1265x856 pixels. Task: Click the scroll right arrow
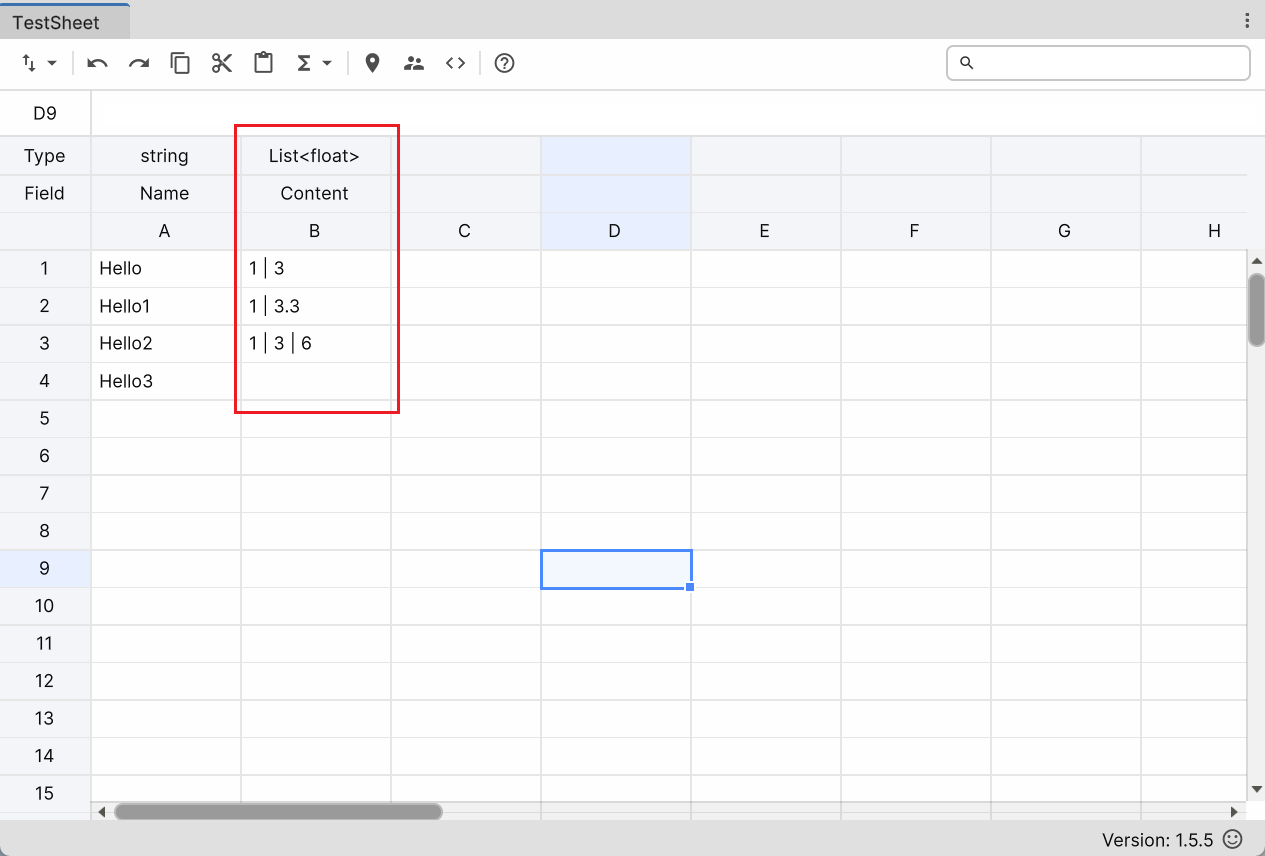pos(1234,812)
